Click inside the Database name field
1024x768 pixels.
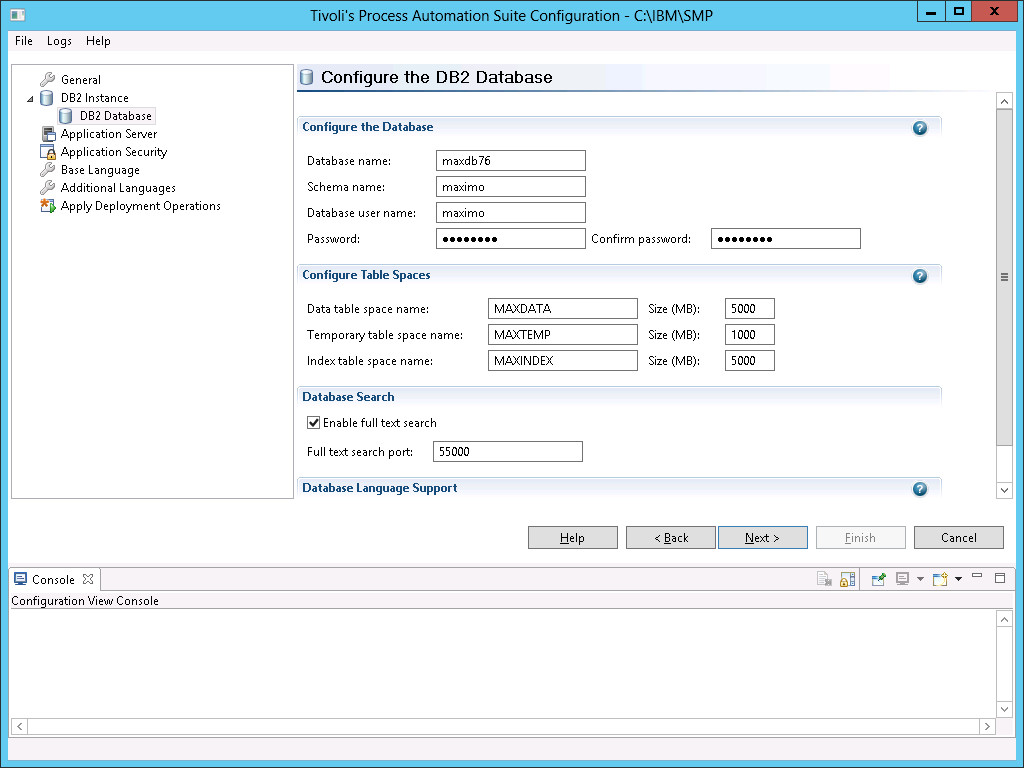point(510,160)
